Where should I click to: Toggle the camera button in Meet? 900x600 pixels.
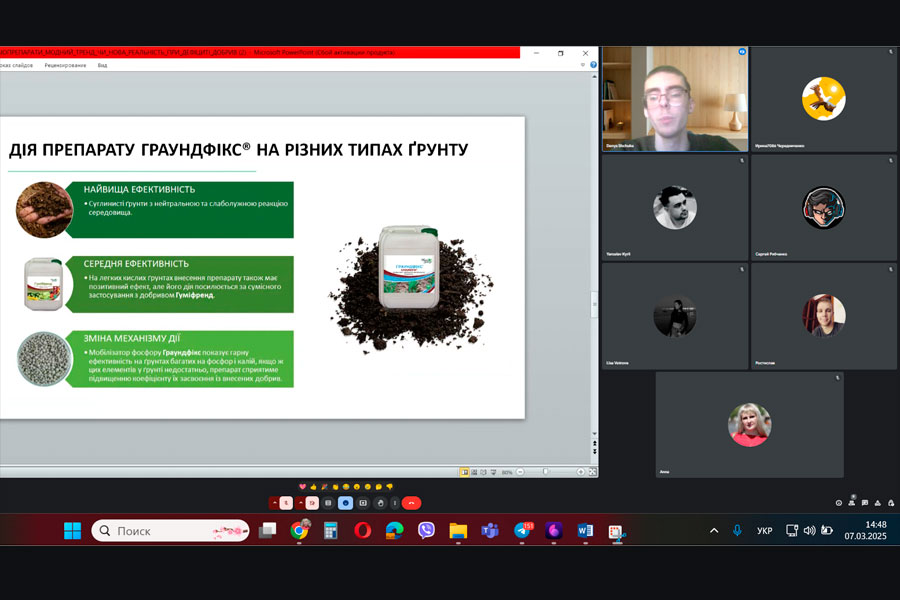pyautogui.click(x=312, y=503)
